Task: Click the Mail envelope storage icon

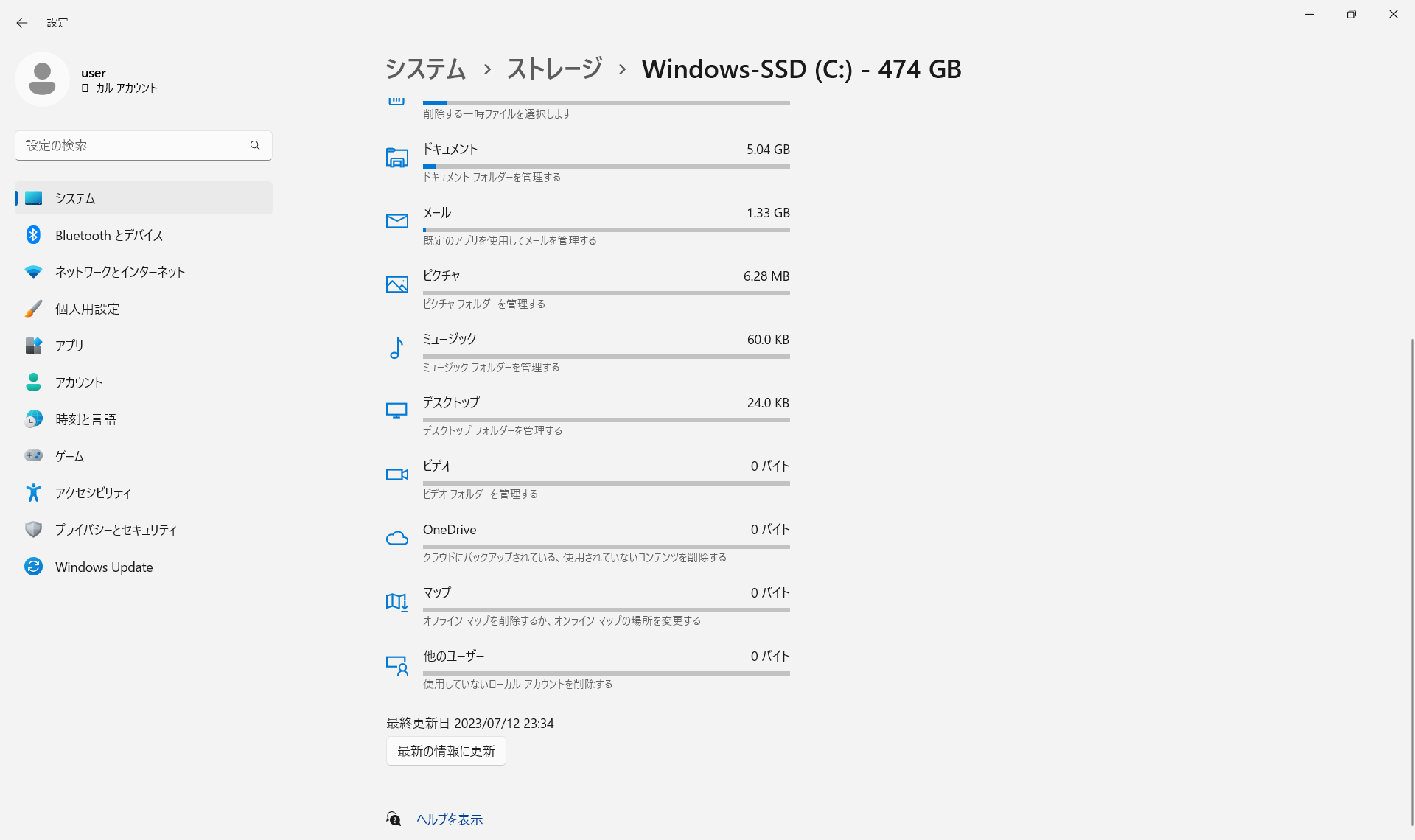Action: 396,220
